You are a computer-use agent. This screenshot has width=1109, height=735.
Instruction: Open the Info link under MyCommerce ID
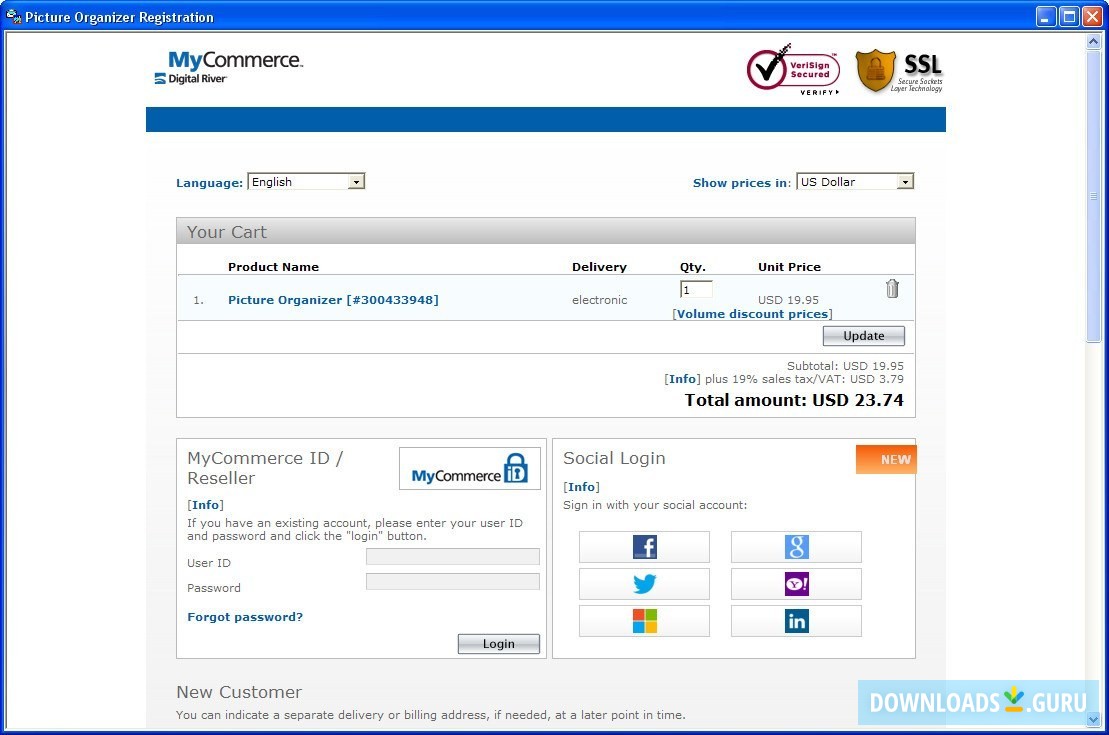pyautogui.click(x=206, y=505)
